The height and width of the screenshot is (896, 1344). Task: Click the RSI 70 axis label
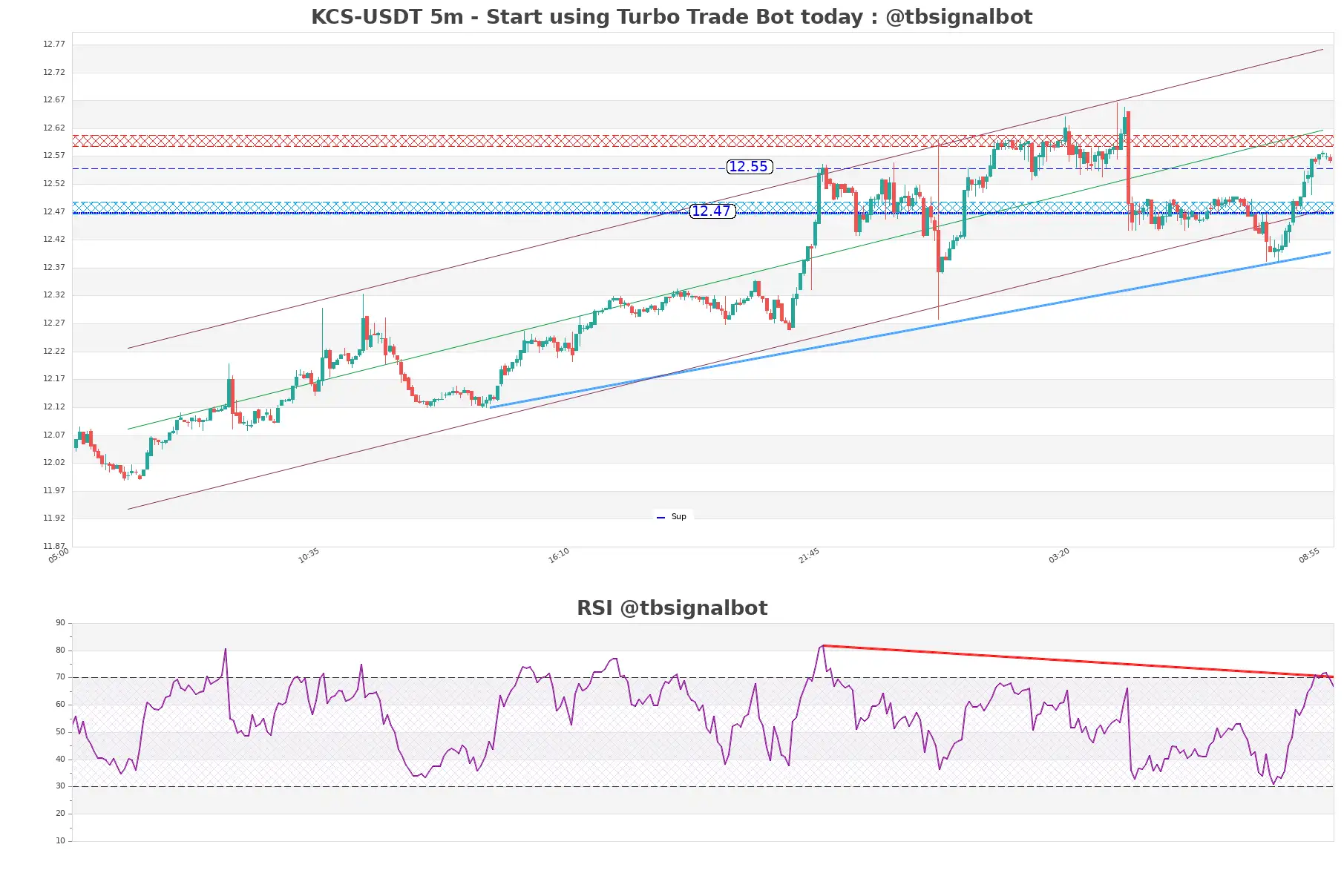pos(60,677)
